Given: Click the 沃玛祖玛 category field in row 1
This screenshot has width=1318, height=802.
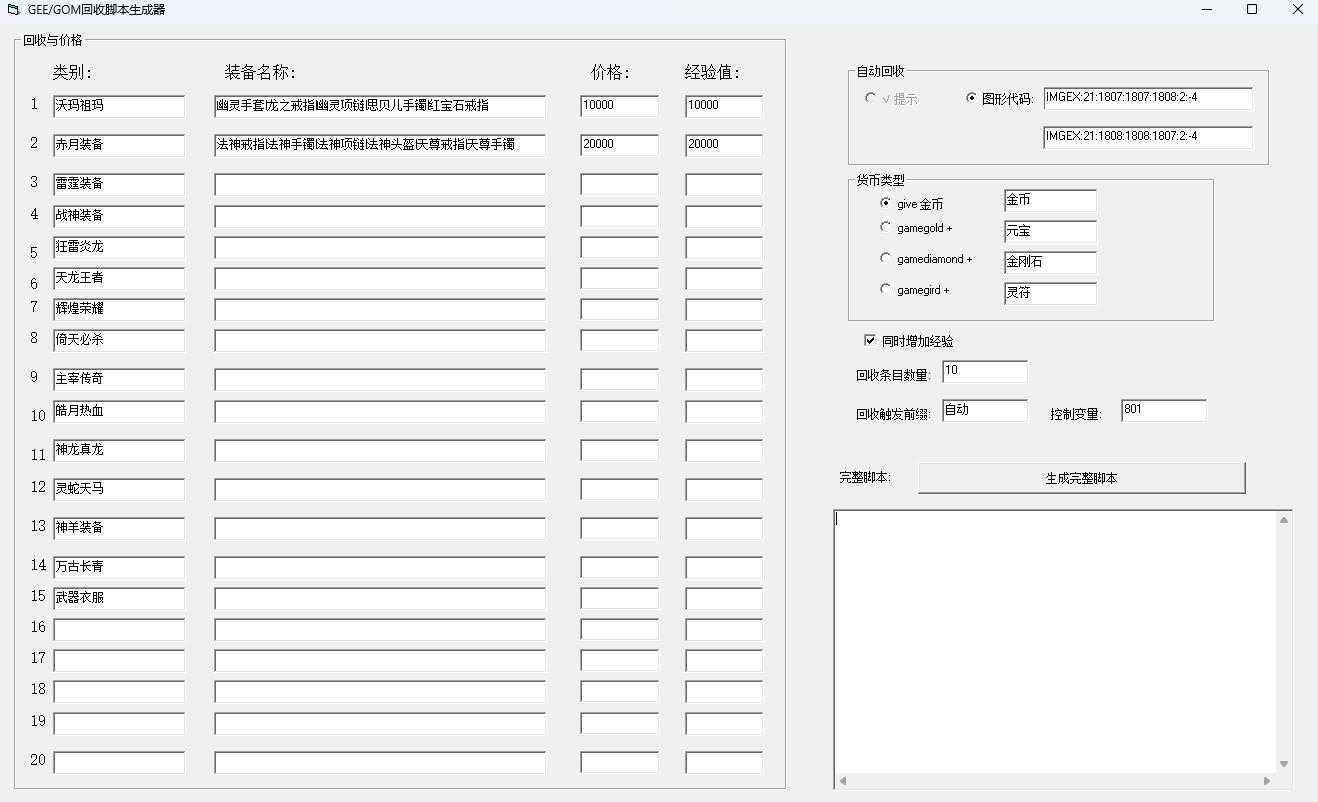Looking at the screenshot, I should [x=119, y=106].
